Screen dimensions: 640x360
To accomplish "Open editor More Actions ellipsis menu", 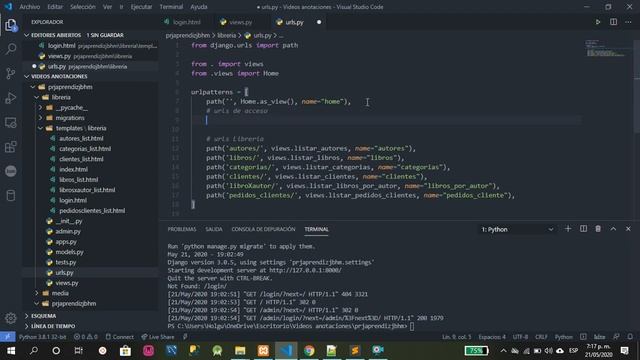I will (628, 22).
